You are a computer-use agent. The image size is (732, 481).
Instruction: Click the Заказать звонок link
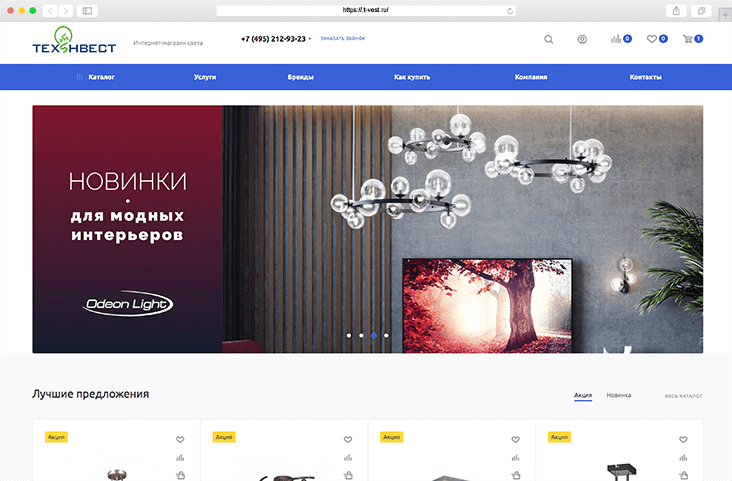tap(343, 38)
